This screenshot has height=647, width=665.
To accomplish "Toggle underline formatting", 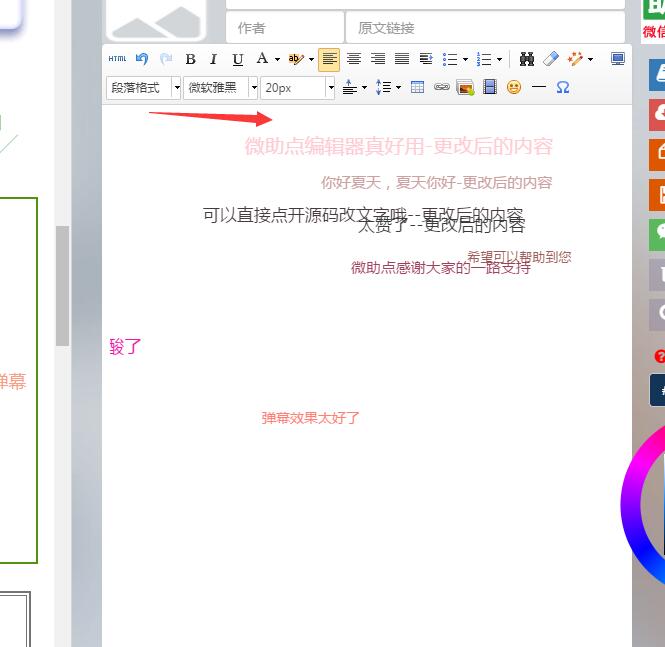I will [x=238, y=59].
